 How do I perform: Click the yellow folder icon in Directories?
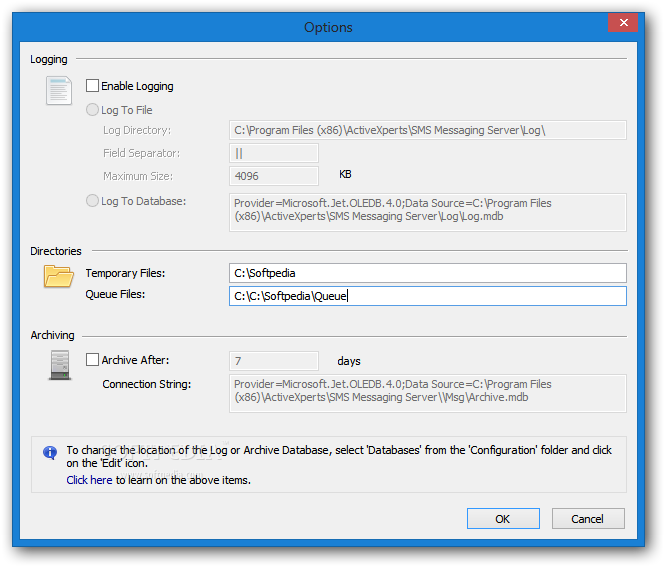point(59,276)
